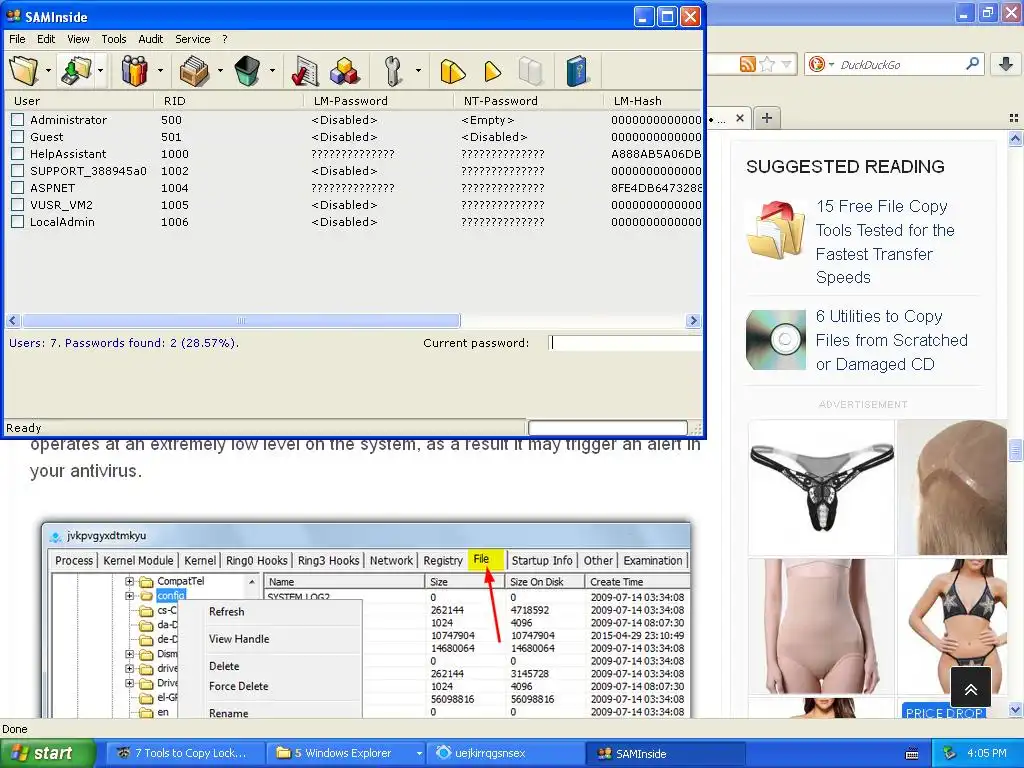Toggle the Administrator user checkbox
This screenshot has height=768, width=1024.
18,120
